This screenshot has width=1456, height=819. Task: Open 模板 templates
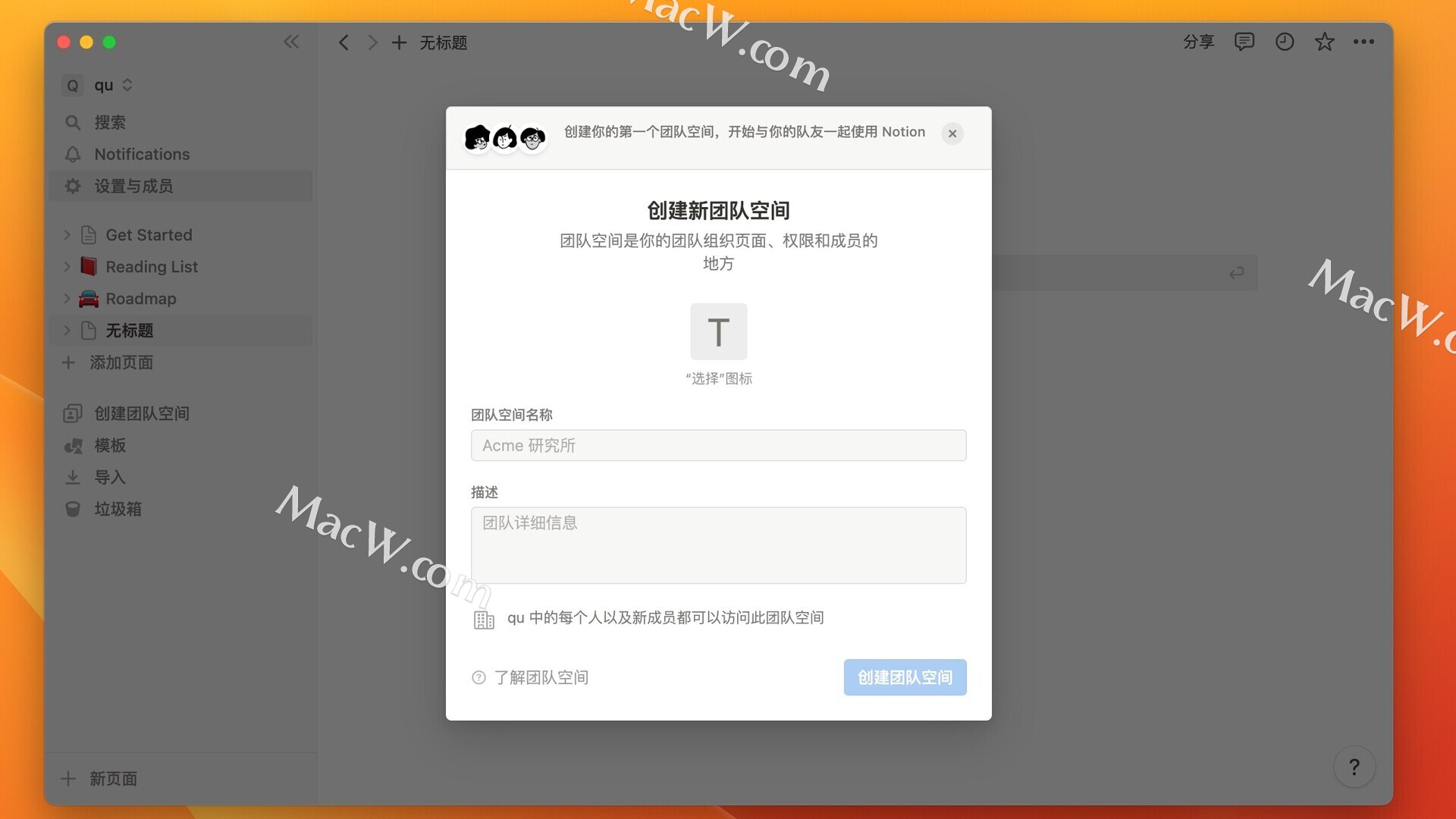coord(180,445)
